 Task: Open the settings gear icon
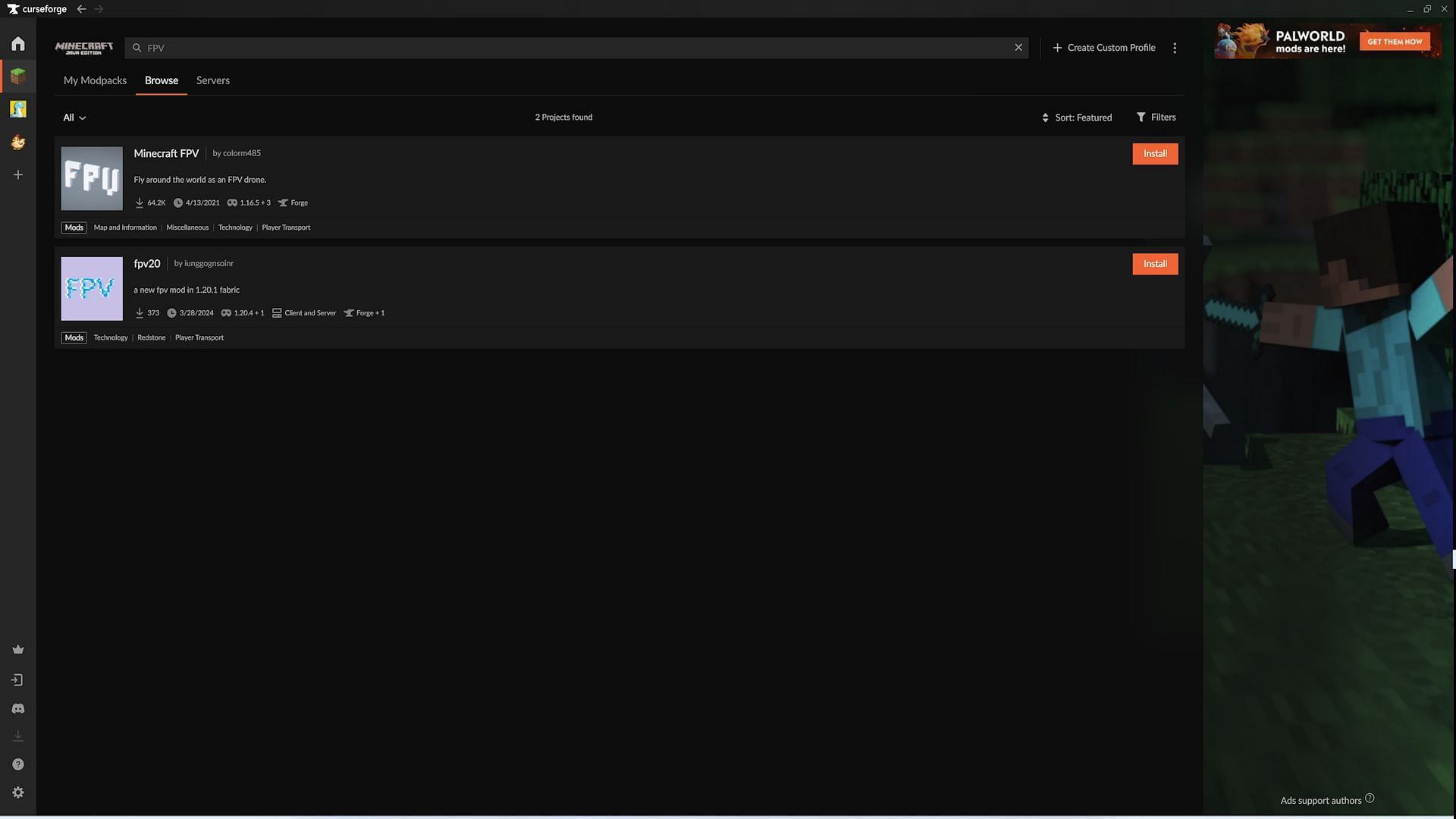[x=18, y=792]
